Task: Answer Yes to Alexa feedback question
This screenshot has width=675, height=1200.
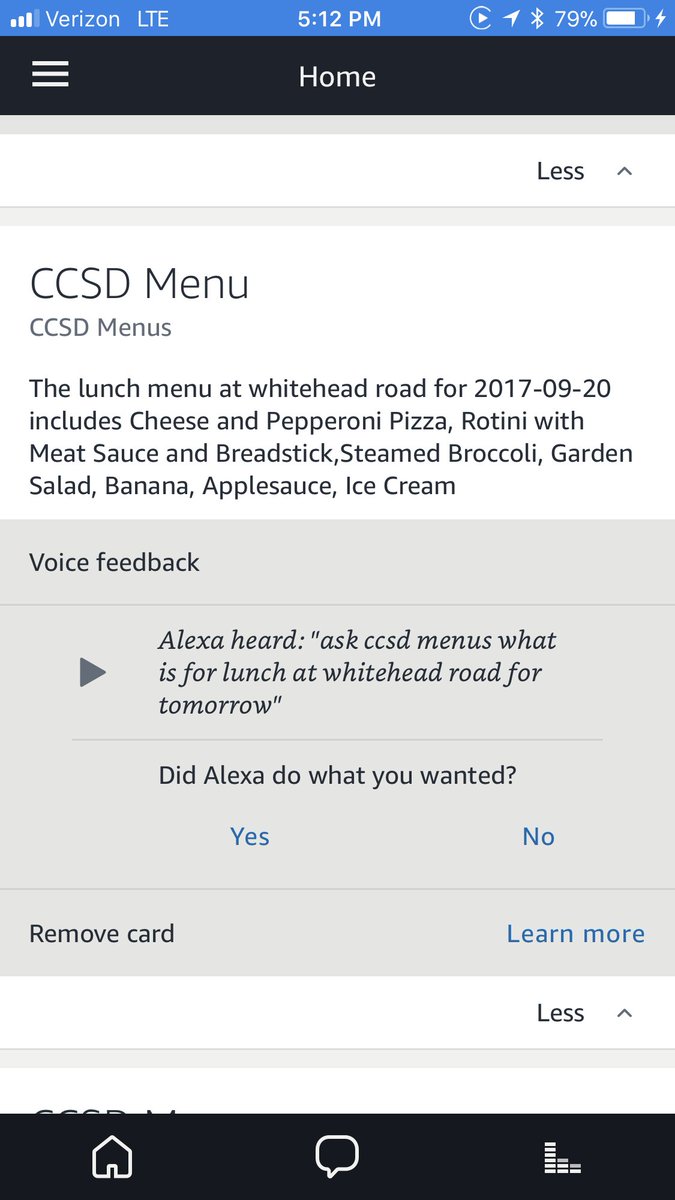Action: tap(250, 836)
